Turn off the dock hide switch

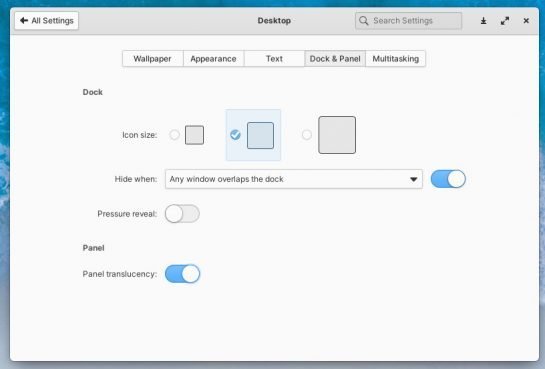coord(448,179)
